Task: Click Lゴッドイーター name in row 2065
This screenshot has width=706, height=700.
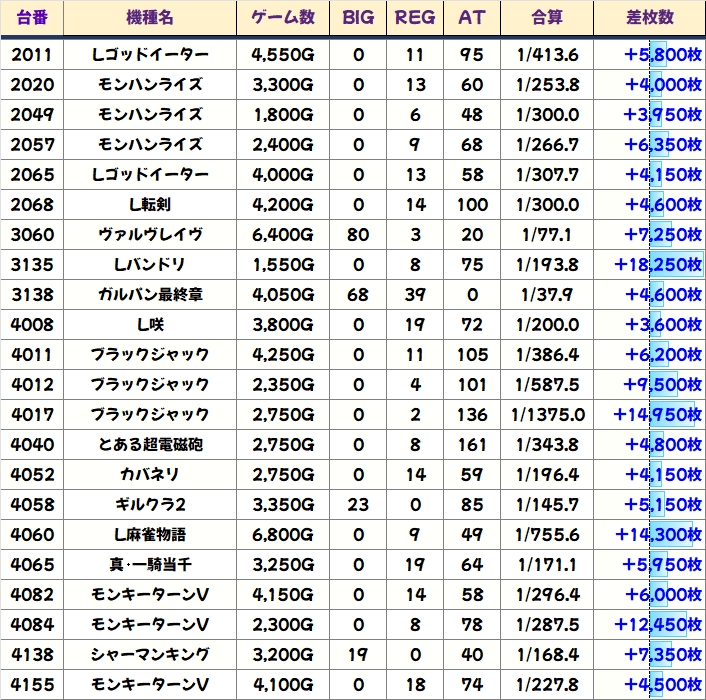Action: (x=150, y=175)
